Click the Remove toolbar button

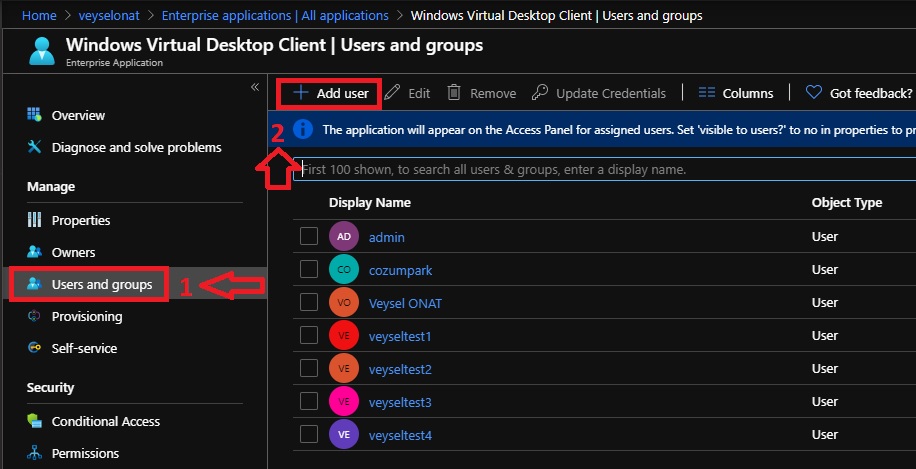pyautogui.click(x=481, y=93)
